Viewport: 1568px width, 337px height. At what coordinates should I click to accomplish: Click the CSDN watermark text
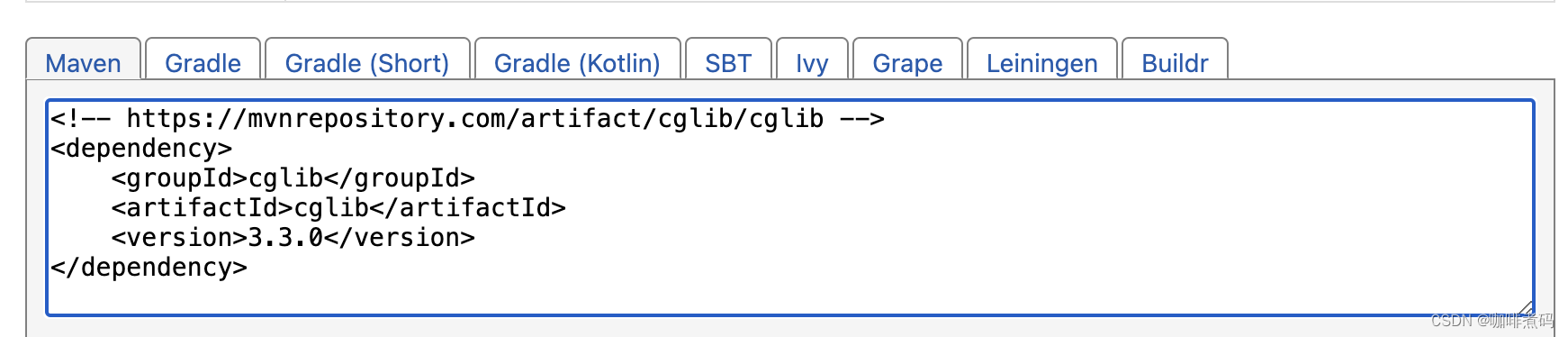[1491, 321]
